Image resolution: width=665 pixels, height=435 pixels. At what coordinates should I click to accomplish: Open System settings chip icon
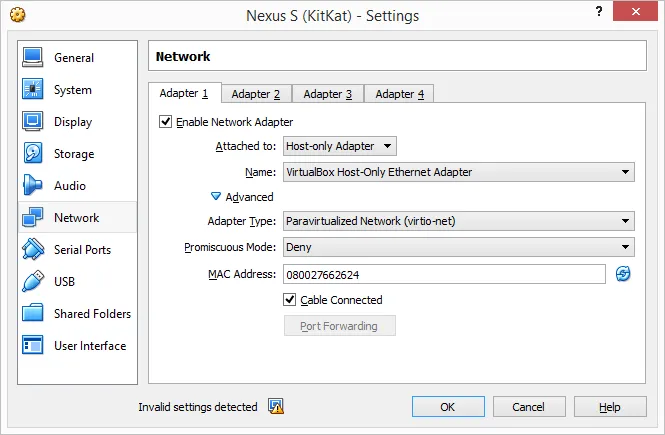click(33, 89)
